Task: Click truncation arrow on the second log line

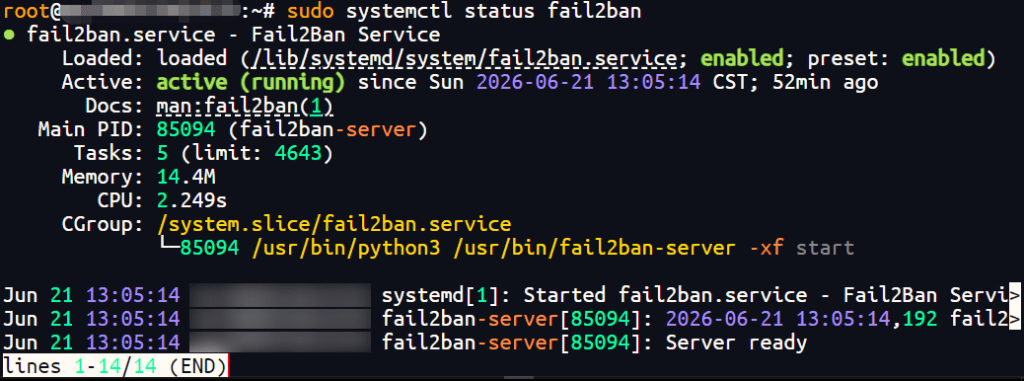Action: [x=1015, y=319]
